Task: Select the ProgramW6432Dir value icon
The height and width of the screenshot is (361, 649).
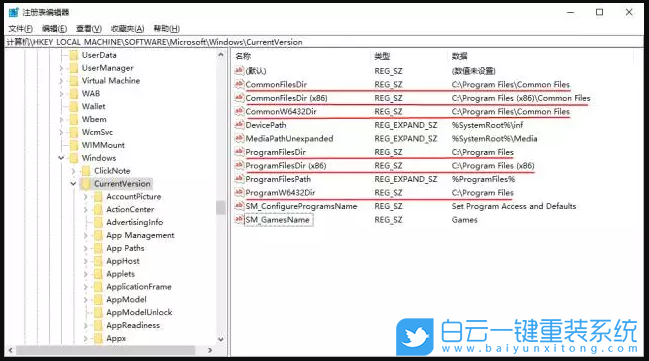Action: point(239,193)
